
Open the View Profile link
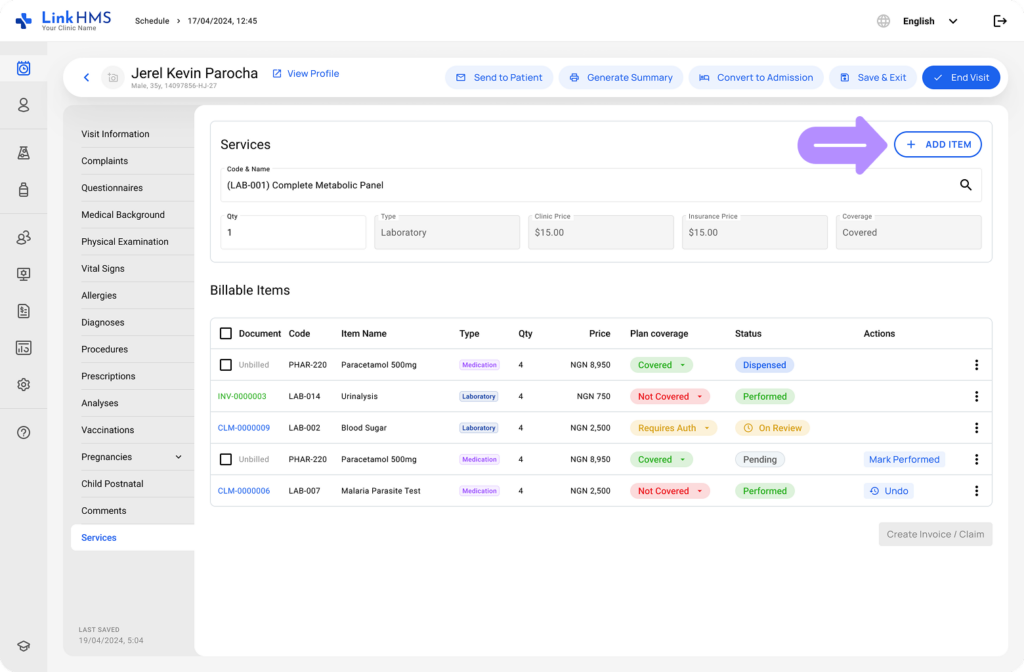tap(305, 74)
